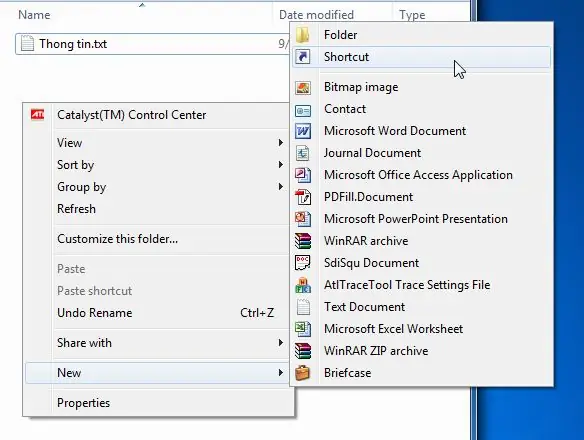The height and width of the screenshot is (440, 584).
Task: Expand the Sort by submenu arrow
Action: pos(281,165)
